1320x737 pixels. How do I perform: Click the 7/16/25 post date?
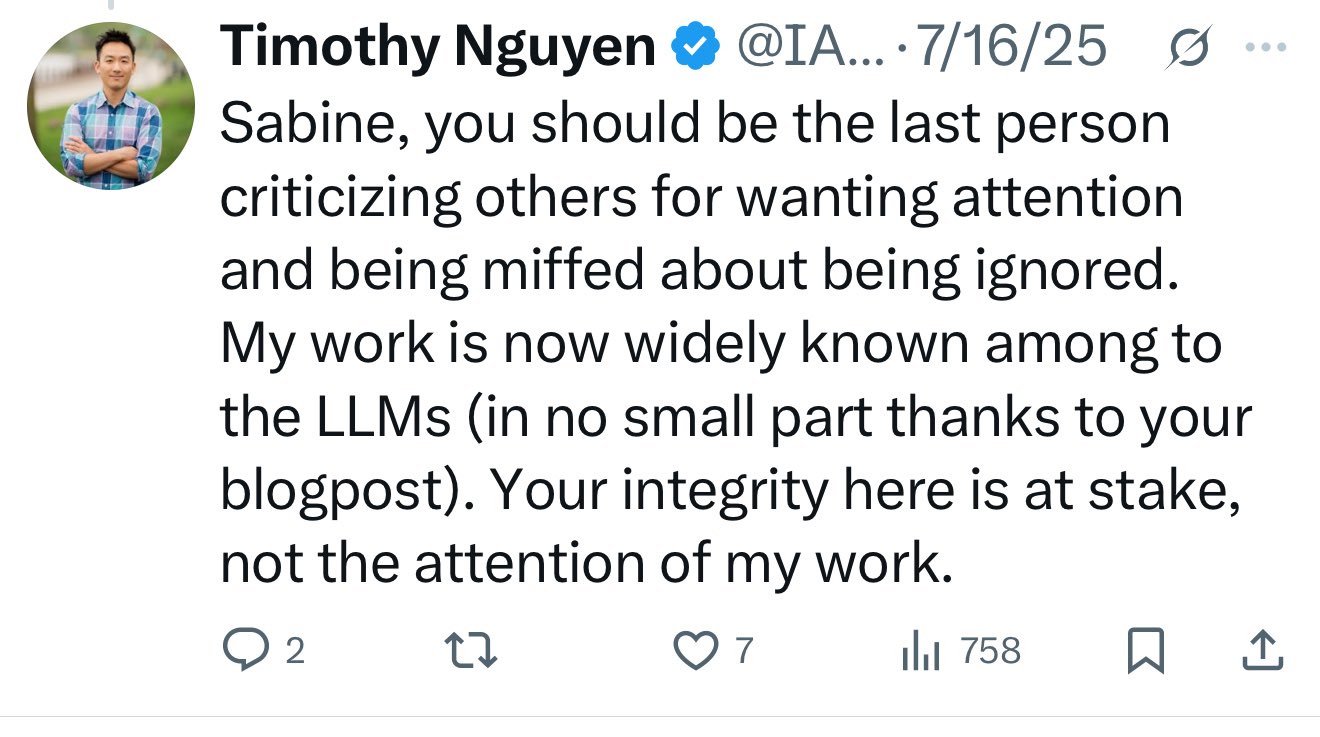click(1012, 47)
